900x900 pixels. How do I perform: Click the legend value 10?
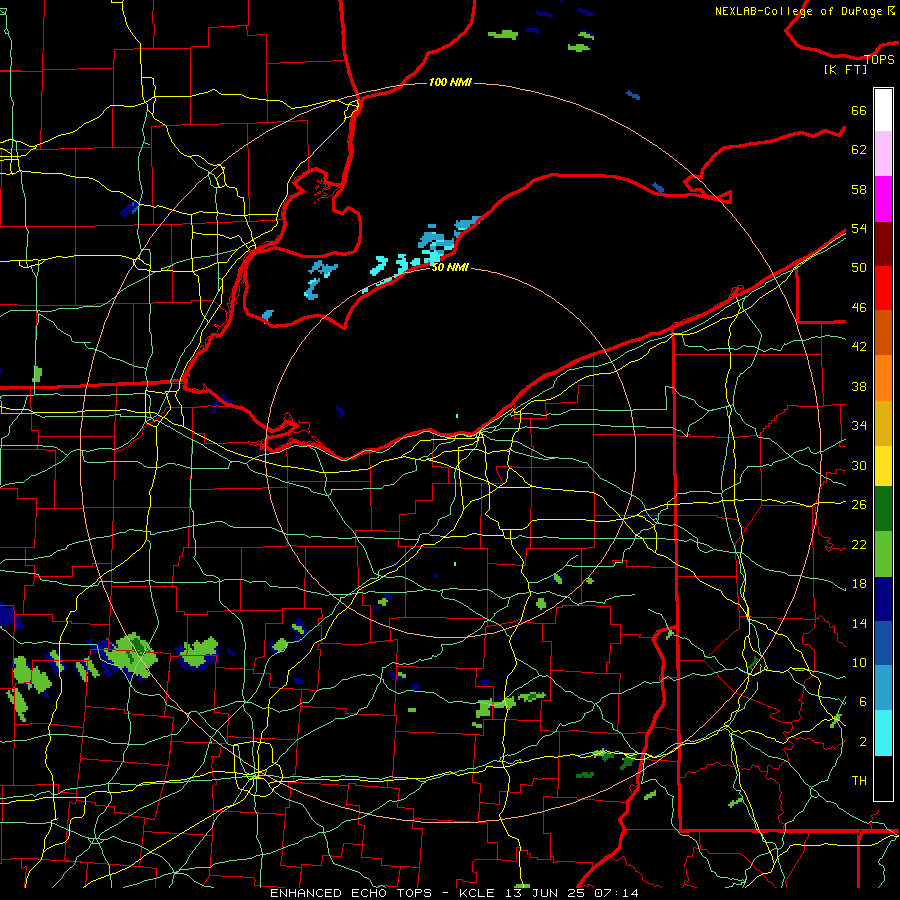[859, 662]
